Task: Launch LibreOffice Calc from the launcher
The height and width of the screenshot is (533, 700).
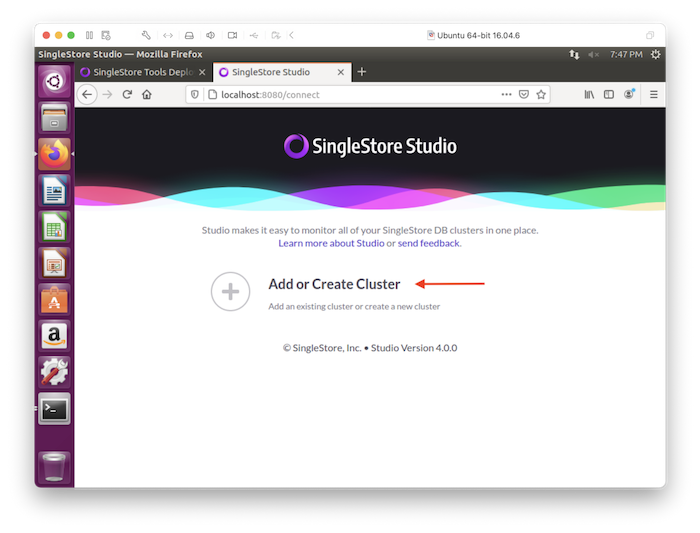Action: tap(54, 227)
